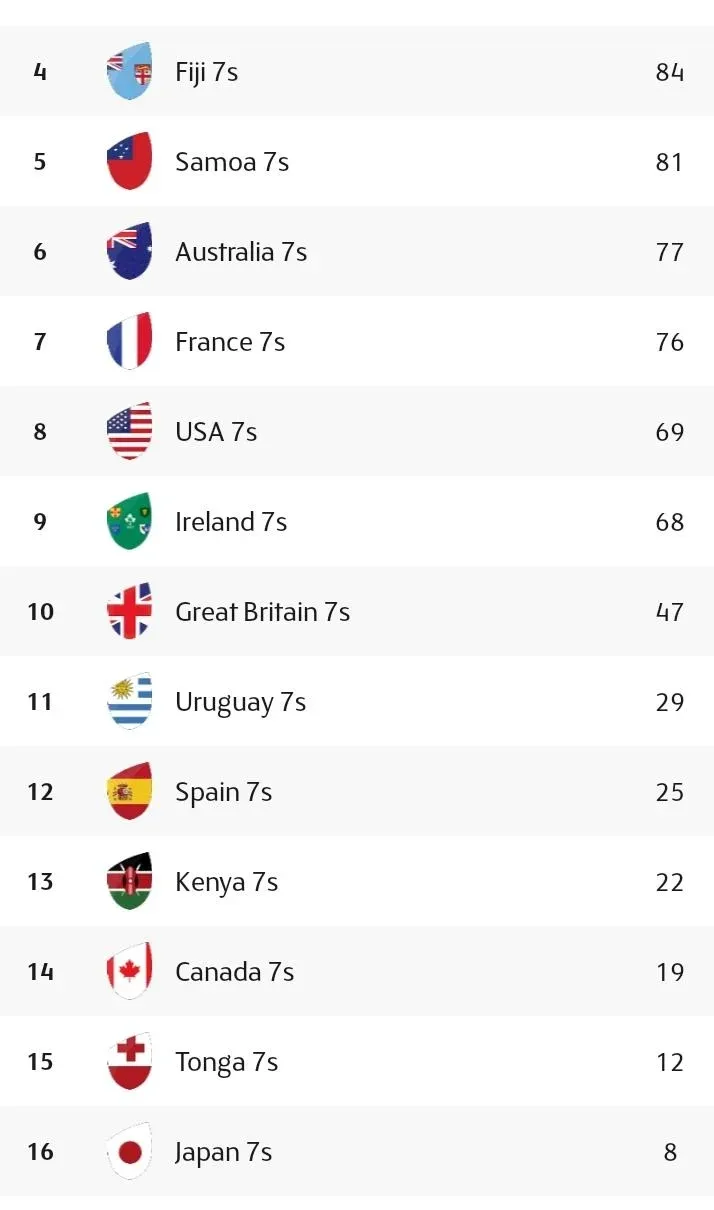Viewport: 714px width, 1210px height.
Task: Select the Ireland 7s team name
Action: coord(231,522)
